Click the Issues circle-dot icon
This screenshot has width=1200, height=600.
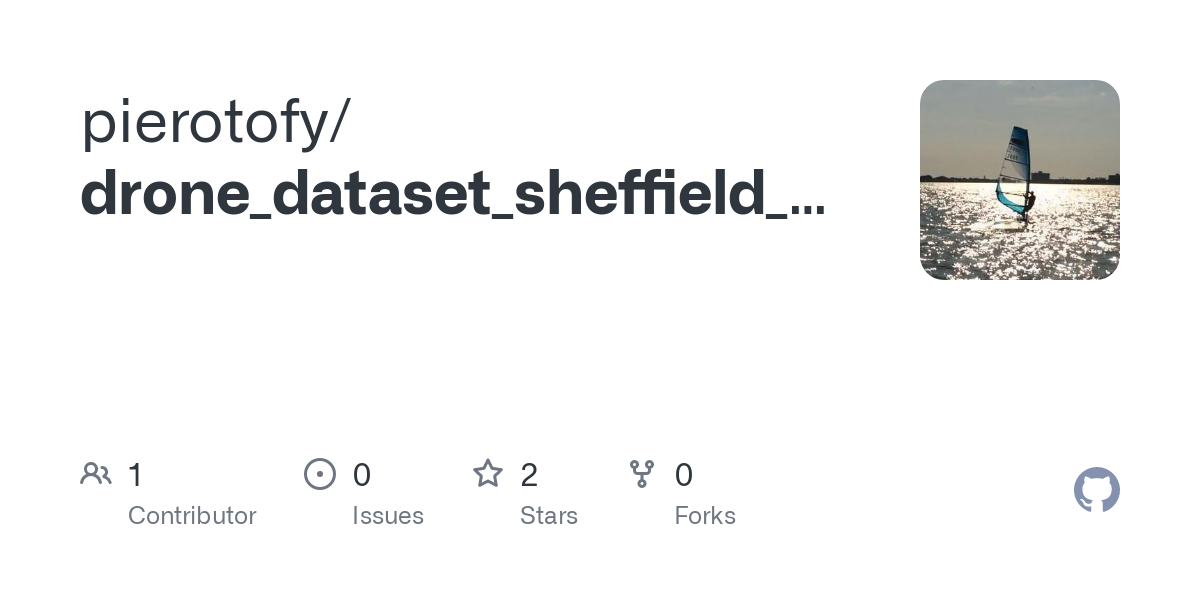tap(319, 474)
